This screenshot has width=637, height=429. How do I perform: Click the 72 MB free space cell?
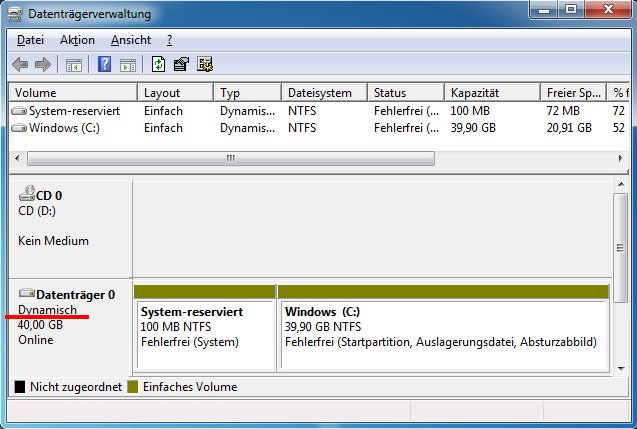coord(563,111)
